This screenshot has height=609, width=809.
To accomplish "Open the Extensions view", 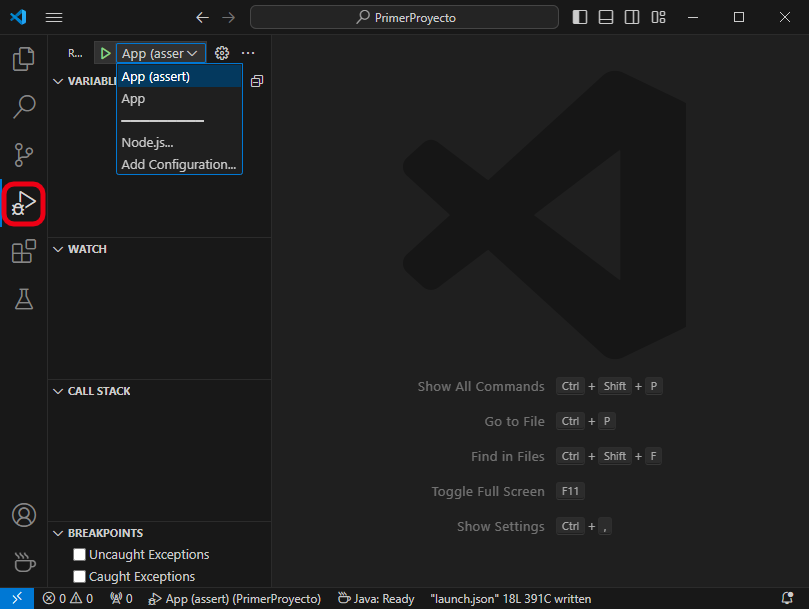I will tap(24, 251).
